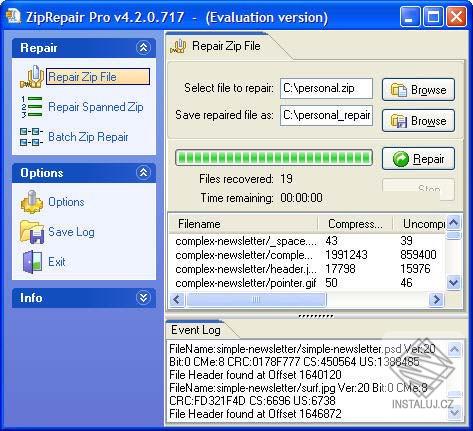
Task: Choose Exit in the Options panel
Action: 57,262
